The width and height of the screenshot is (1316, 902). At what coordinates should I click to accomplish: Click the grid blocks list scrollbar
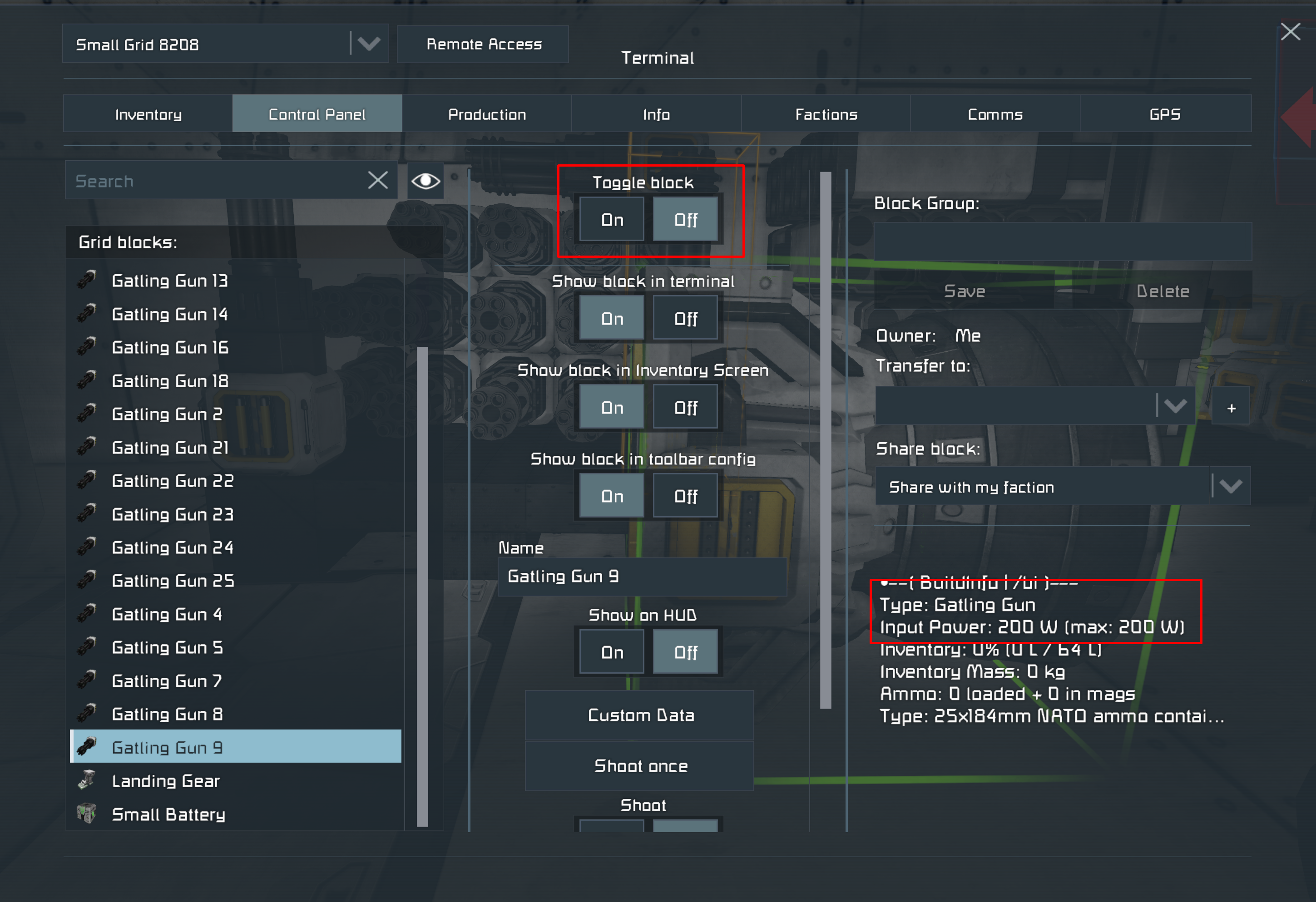pyautogui.click(x=422, y=586)
